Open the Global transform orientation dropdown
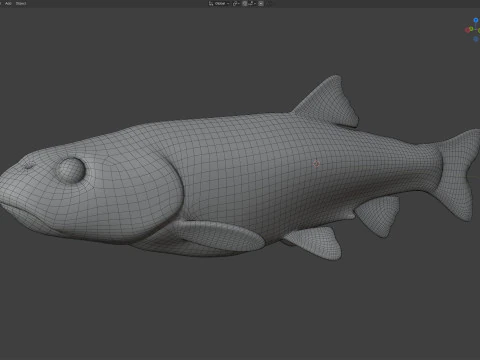480x360 pixels. click(219, 3)
